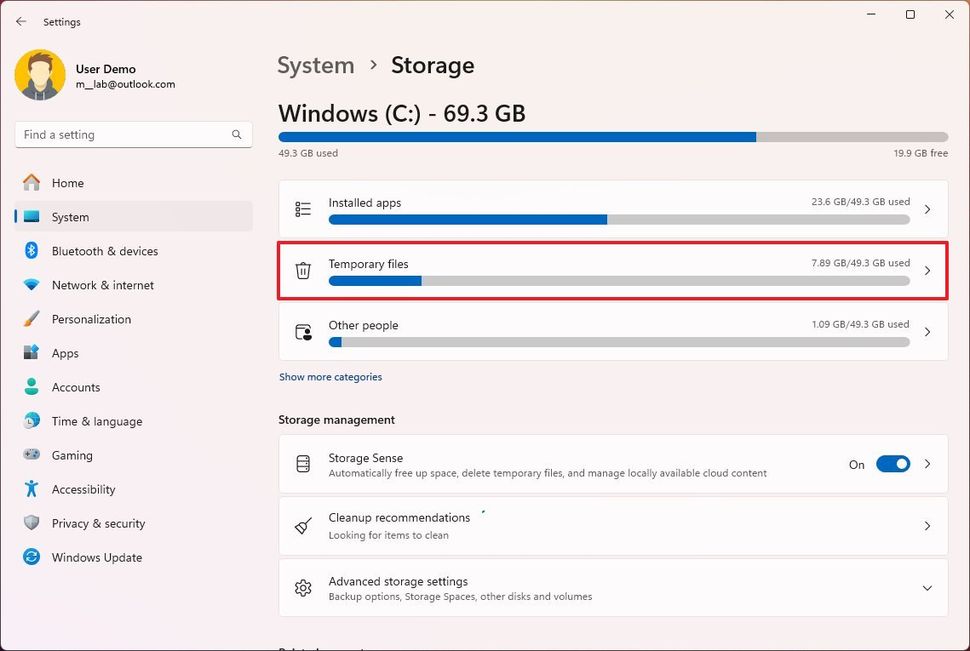Click the Temporary files trash icon
This screenshot has height=651, width=970.
tap(303, 270)
